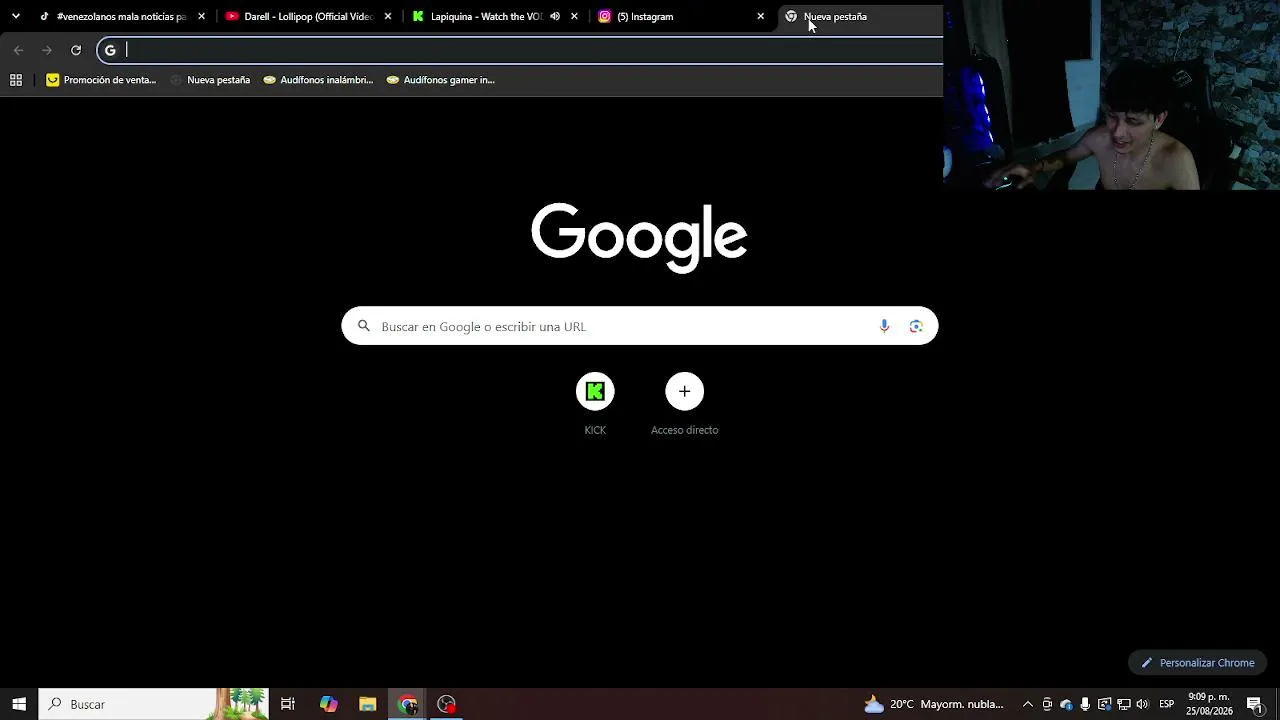Viewport: 1280px width, 720px height.
Task: Close the Lapiquina Kick tab
Action: coord(574,16)
